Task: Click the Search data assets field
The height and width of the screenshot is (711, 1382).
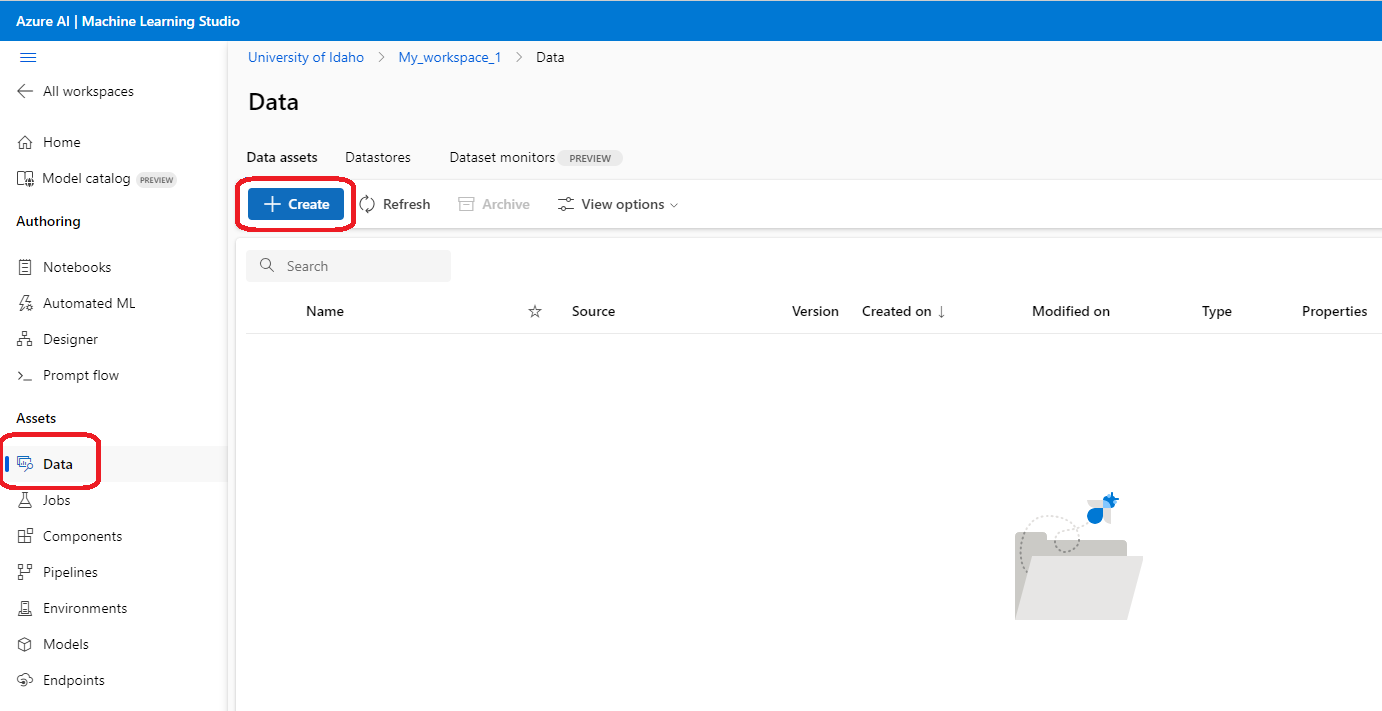Action: pyautogui.click(x=349, y=266)
